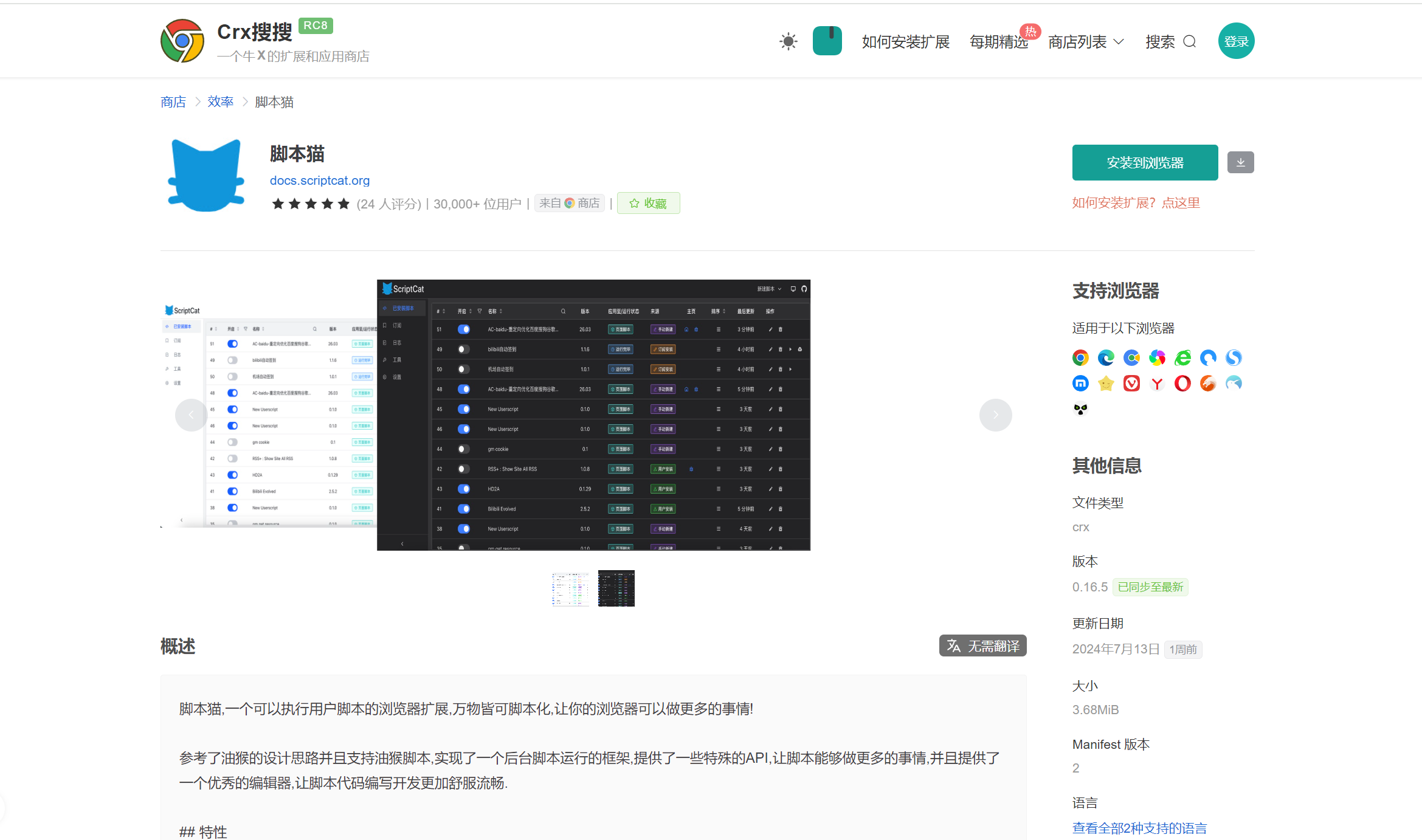Image resolution: width=1422 pixels, height=840 pixels.
Task: Open 如何安装扩展 menu item
Action: [905, 41]
